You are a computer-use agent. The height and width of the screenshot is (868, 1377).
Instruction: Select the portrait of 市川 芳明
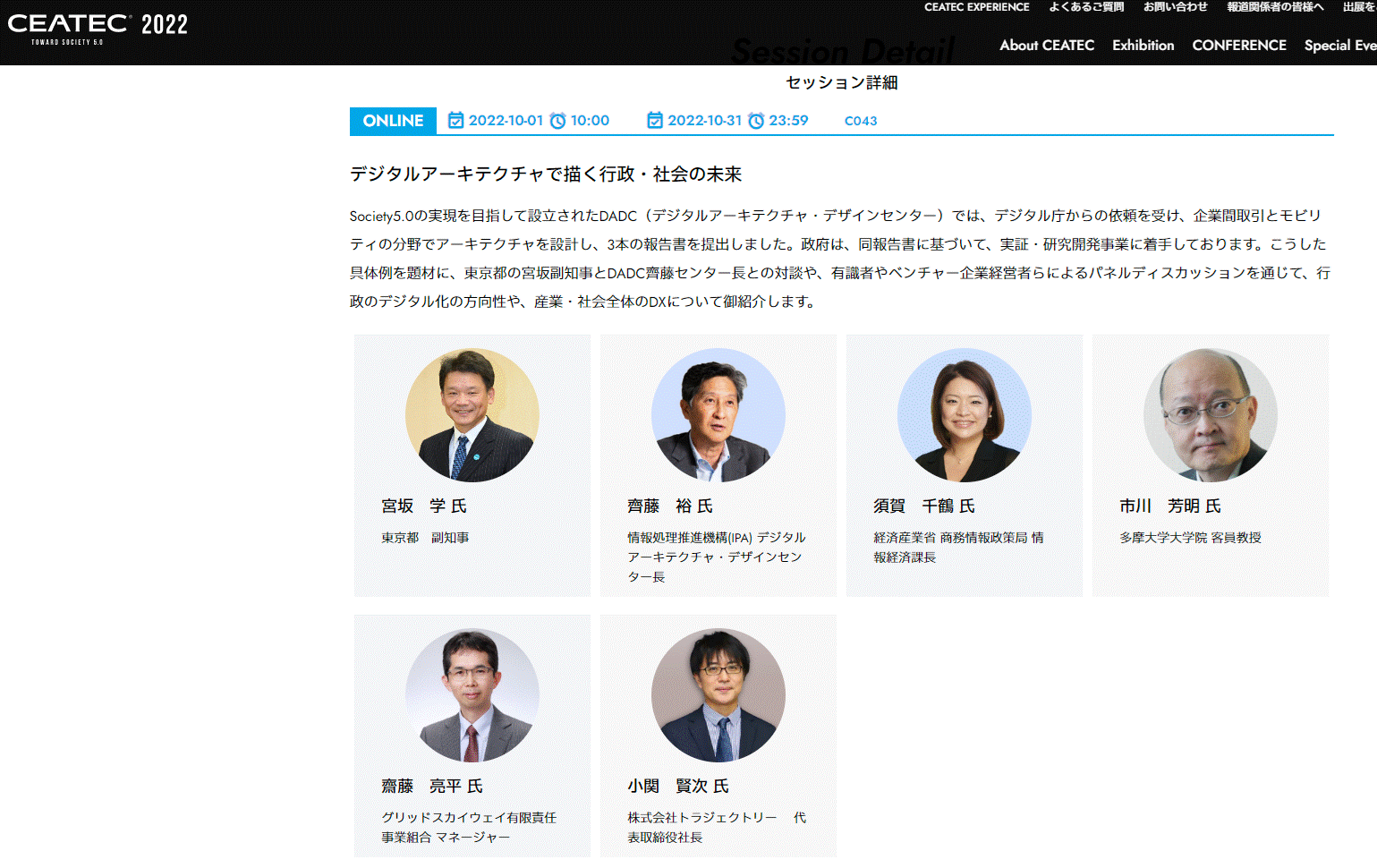pyautogui.click(x=1210, y=415)
